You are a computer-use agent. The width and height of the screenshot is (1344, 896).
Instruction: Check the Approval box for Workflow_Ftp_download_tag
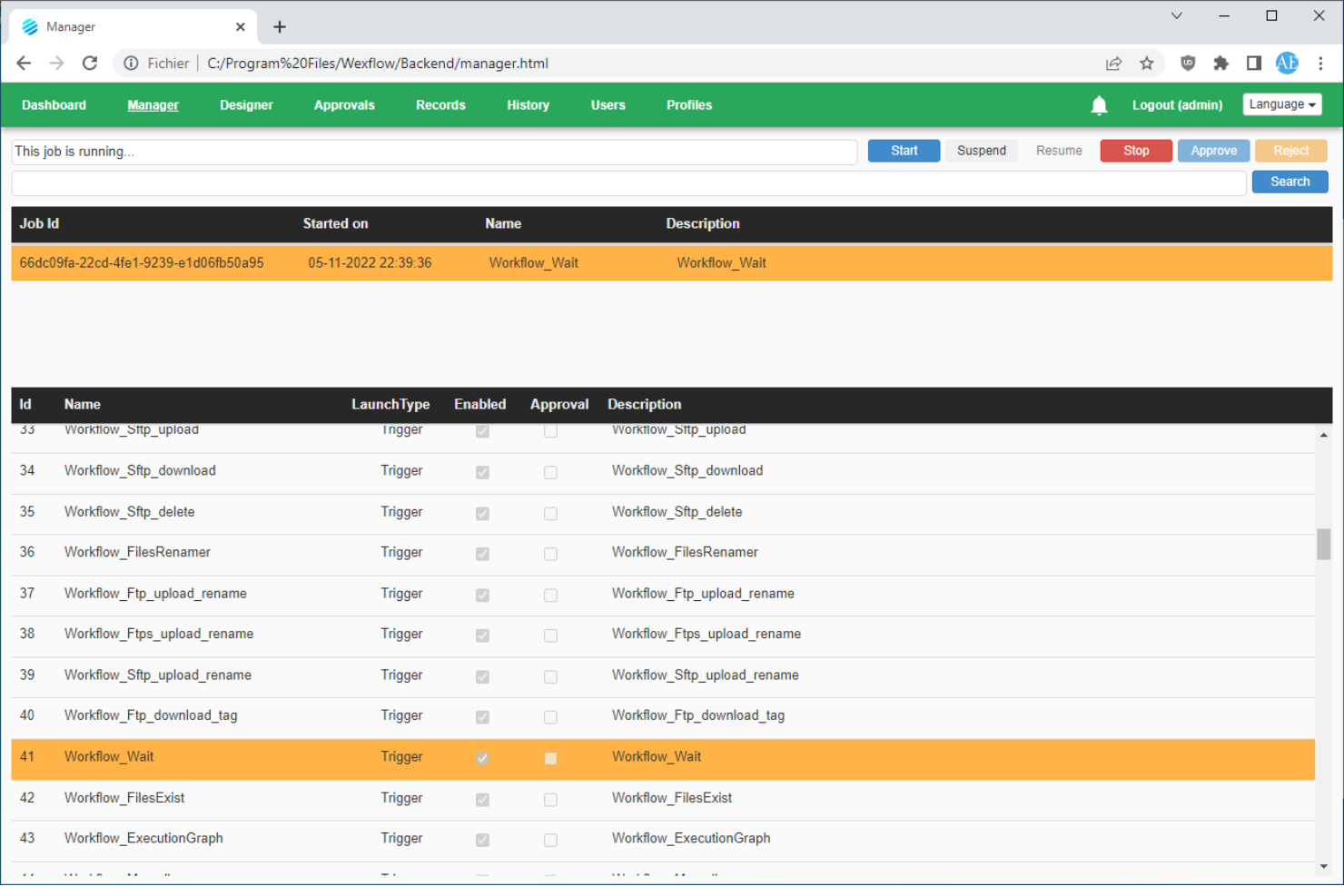click(x=550, y=717)
